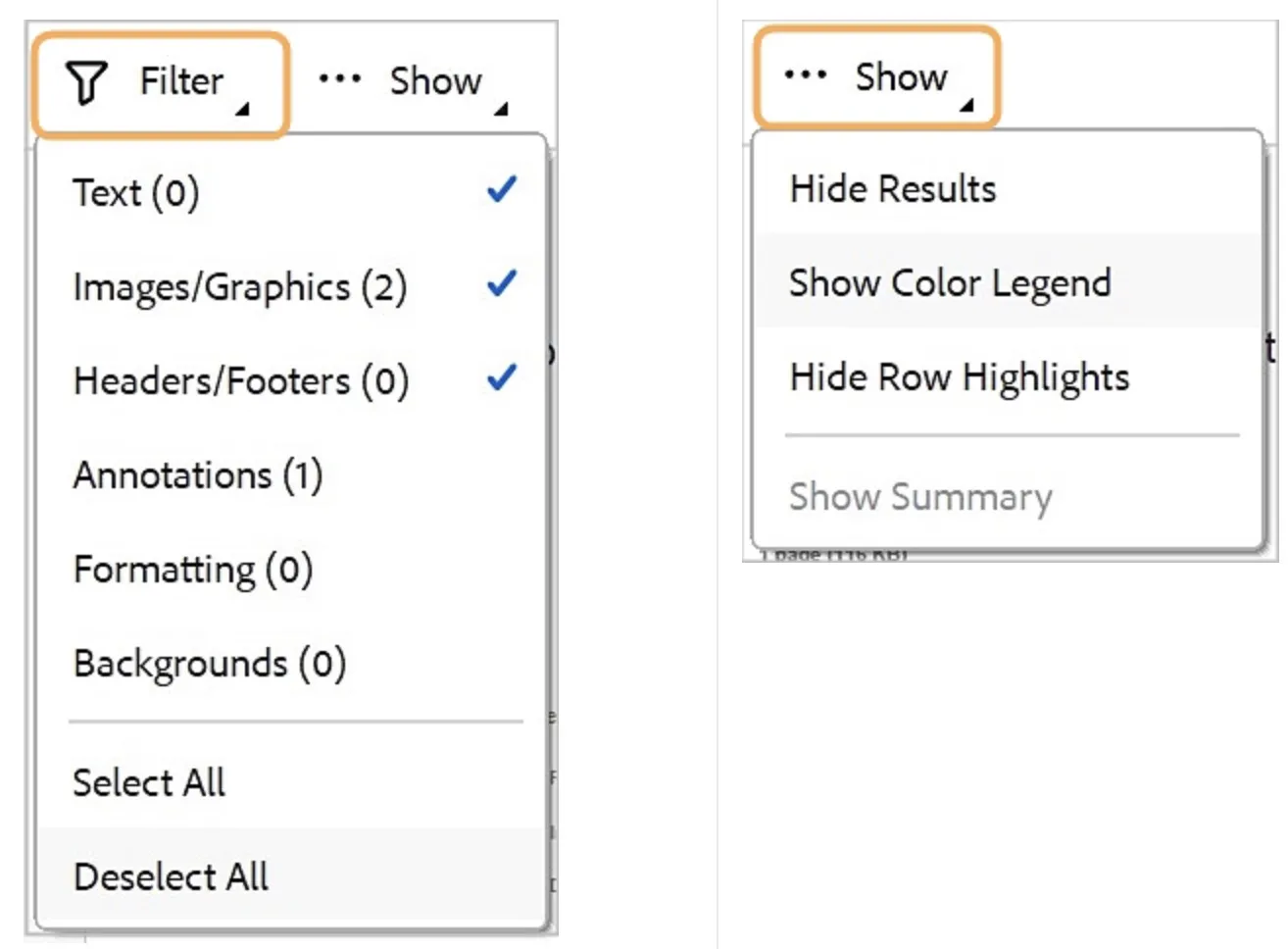This screenshot has height=949, width=1288.
Task: Enable the Annotations (1) filter
Action: point(197,475)
